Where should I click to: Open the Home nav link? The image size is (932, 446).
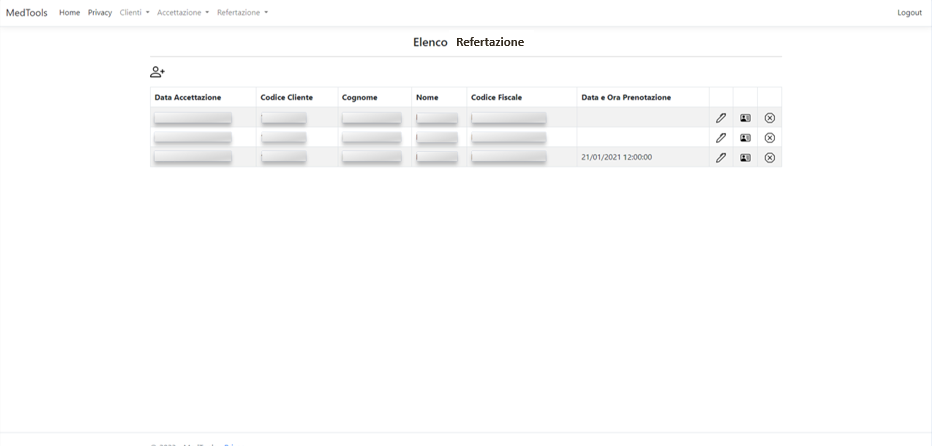coord(70,12)
